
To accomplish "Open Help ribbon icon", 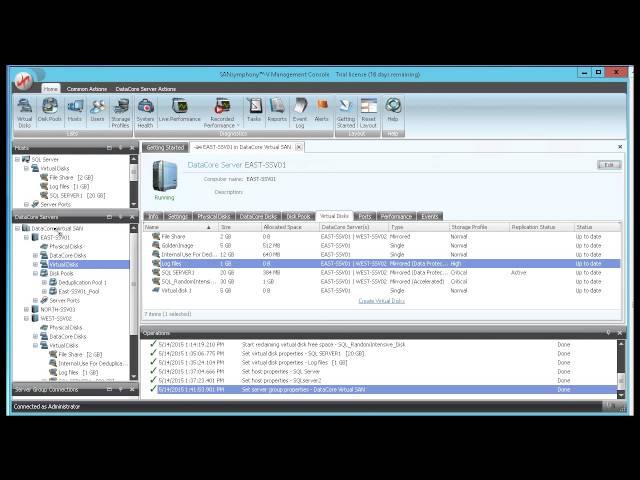I will tap(393, 110).
